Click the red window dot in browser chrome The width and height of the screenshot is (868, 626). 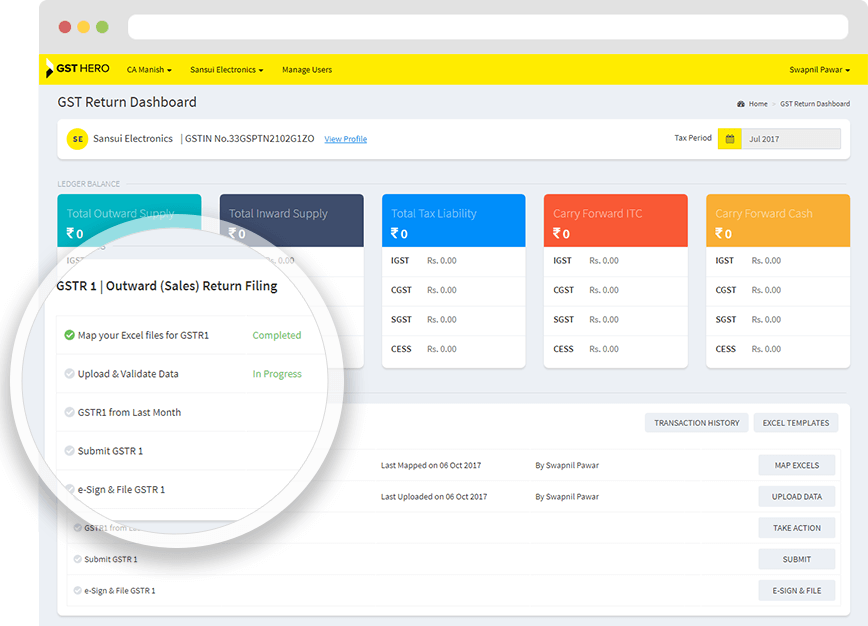pyautogui.click(x=65, y=27)
